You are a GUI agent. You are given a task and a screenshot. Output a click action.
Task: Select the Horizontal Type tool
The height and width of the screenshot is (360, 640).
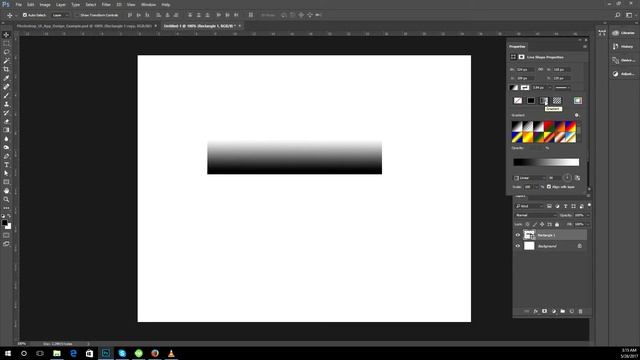tap(6, 165)
